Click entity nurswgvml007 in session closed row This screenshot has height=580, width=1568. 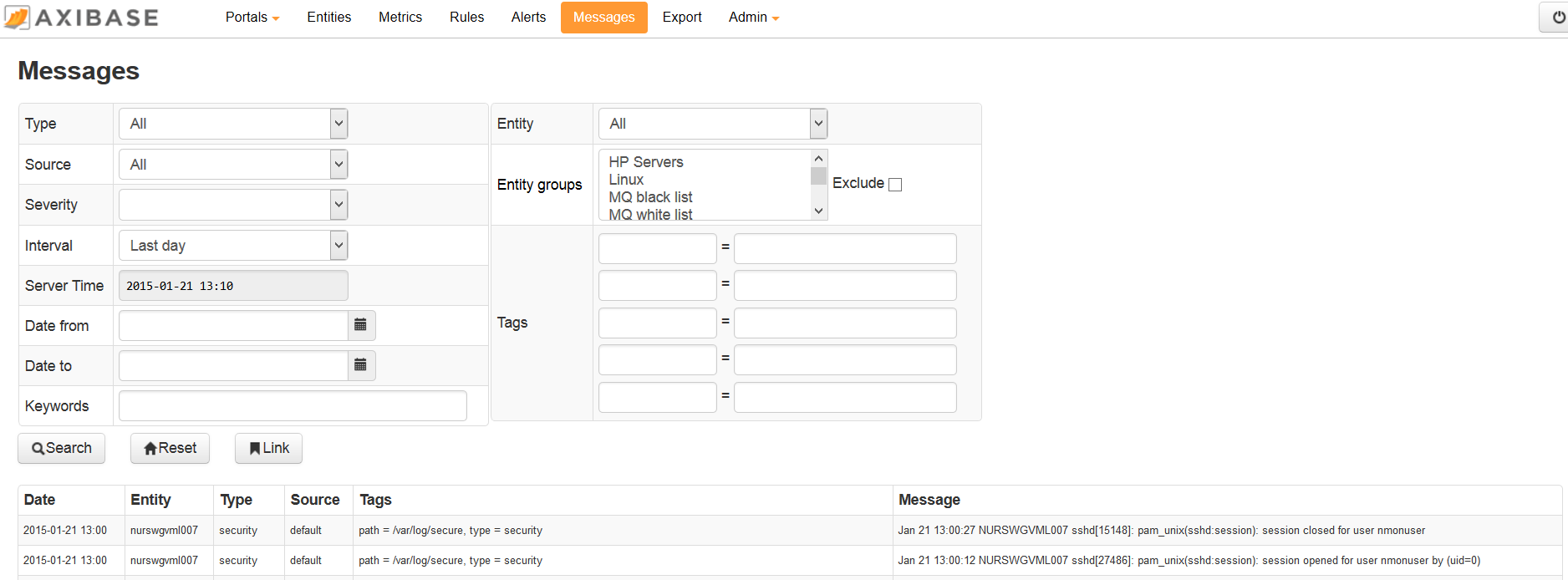pyautogui.click(x=164, y=531)
